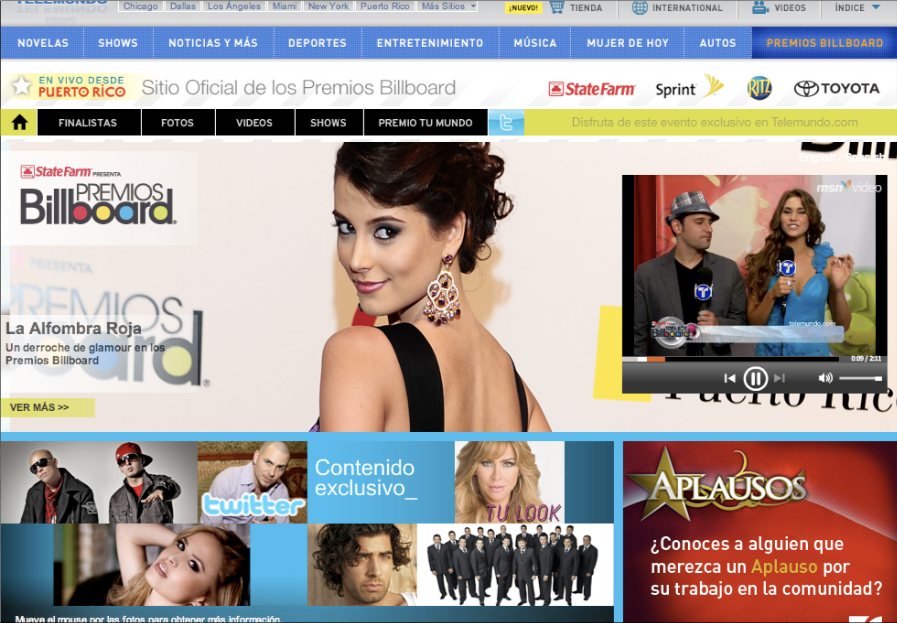Open the reclining blonde woman thumbnail
Viewport: 897px width, 623px height.
point(152,565)
